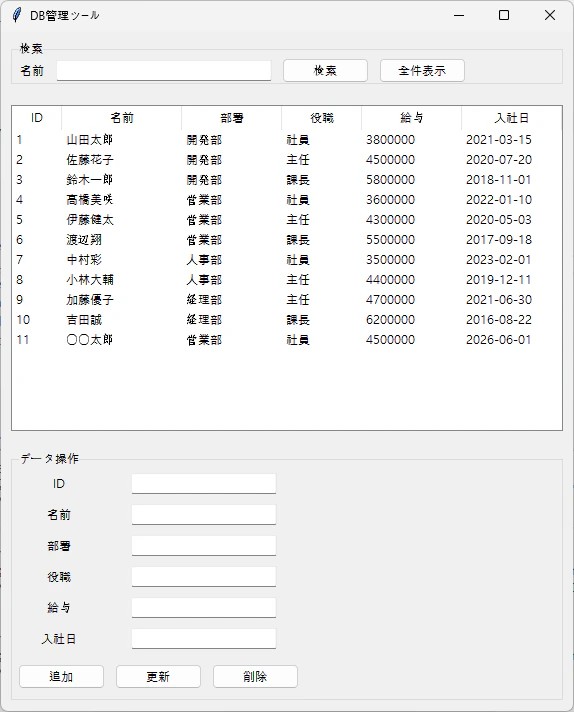Viewport: 574px width, 712px height.
Task: Focus the 名前 search input field
Action: point(164,71)
